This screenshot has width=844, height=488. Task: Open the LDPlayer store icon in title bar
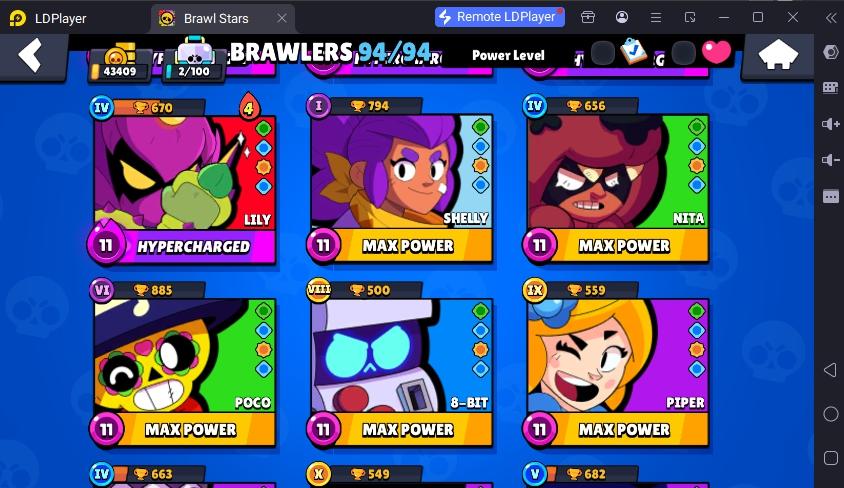588,17
